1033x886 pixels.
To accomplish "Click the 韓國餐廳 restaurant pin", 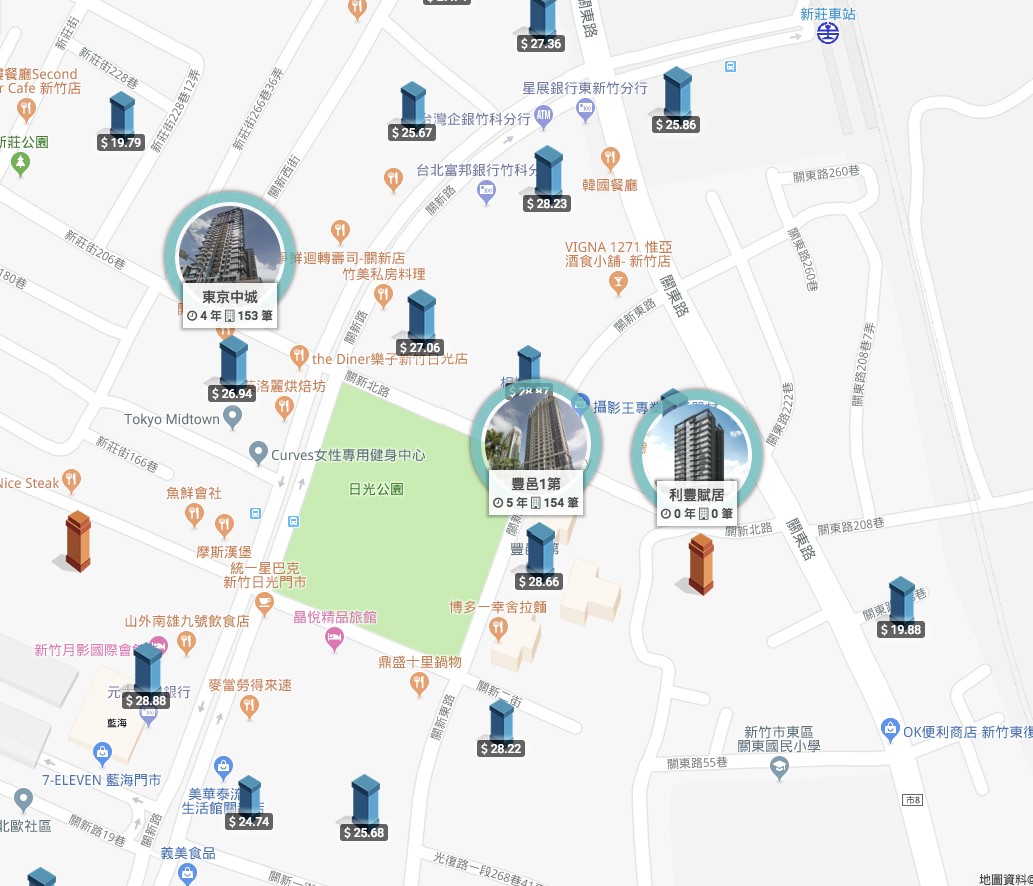I will 610,159.
